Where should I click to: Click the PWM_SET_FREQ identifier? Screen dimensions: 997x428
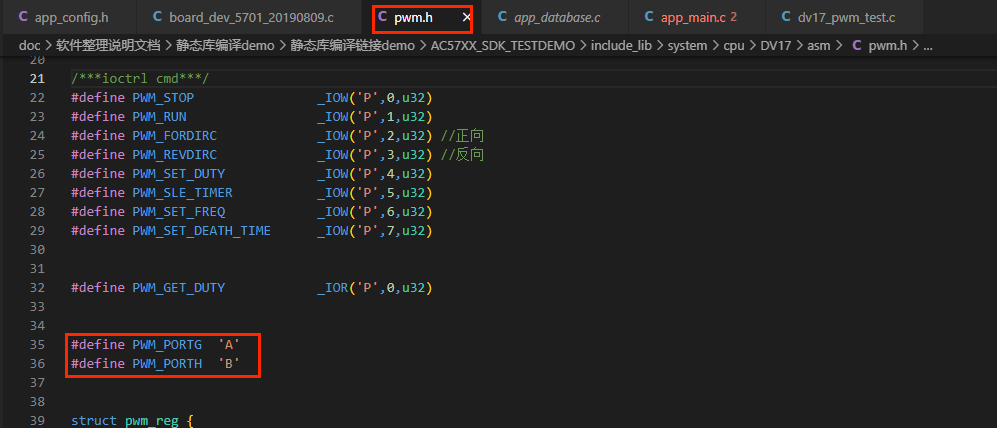(179, 212)
